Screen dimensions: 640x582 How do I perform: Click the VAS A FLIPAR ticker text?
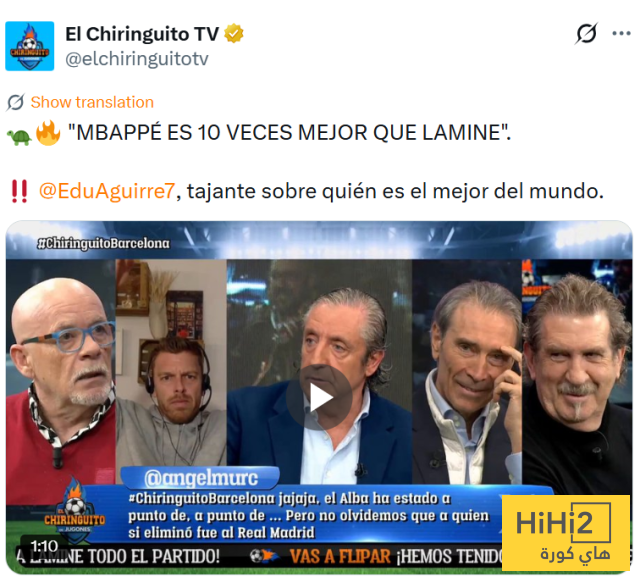click(x=340, y=557)
